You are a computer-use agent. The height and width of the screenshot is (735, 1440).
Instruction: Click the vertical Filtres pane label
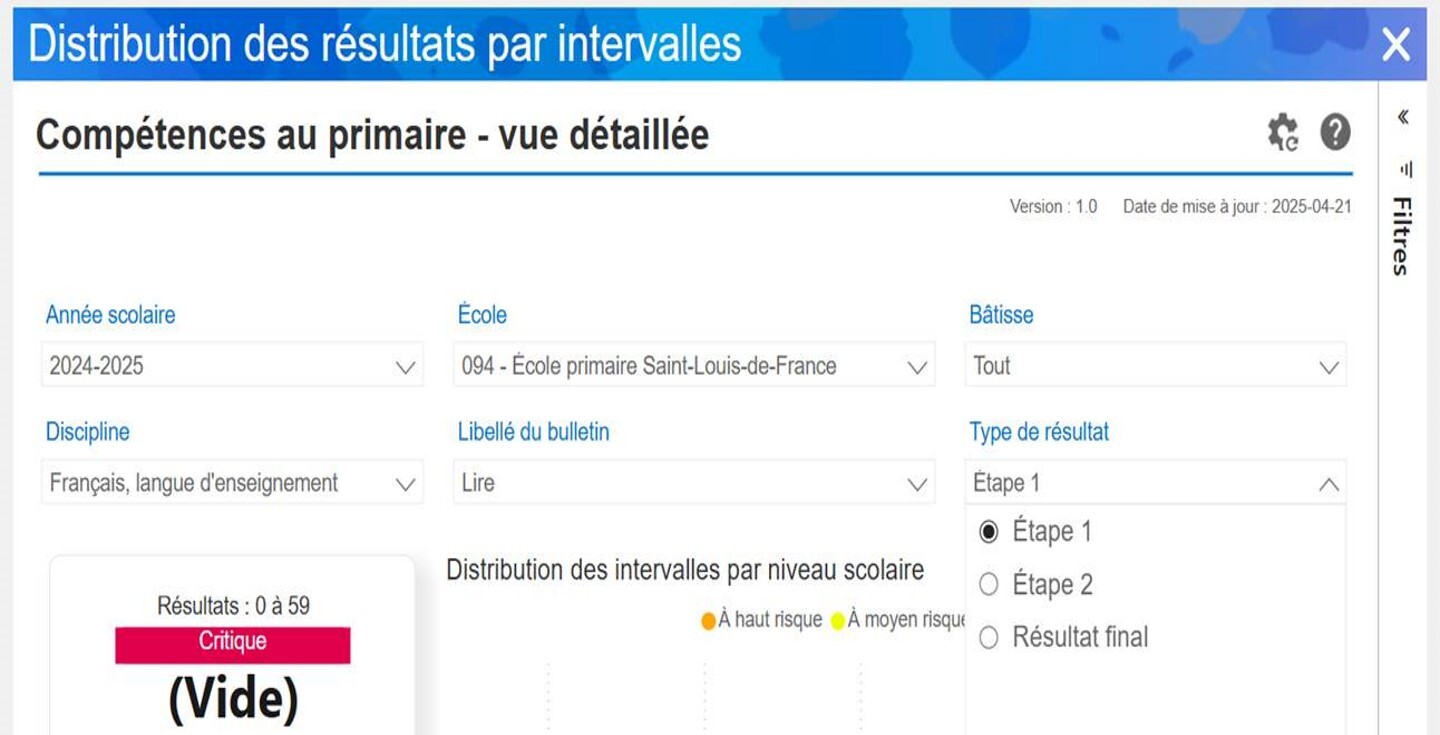(1402, 235)
